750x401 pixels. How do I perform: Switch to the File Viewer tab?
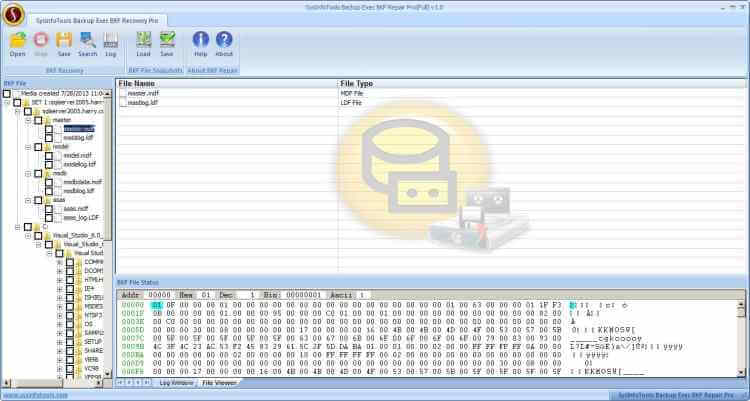point(219,383)
